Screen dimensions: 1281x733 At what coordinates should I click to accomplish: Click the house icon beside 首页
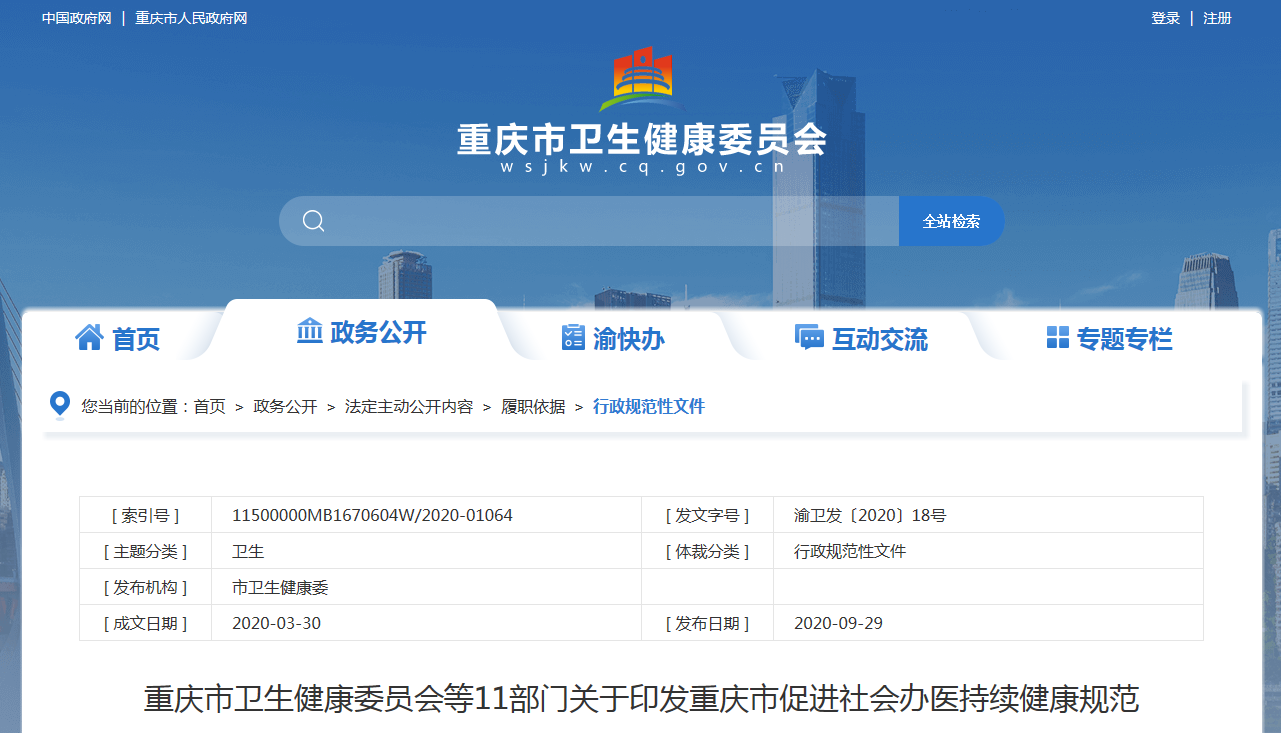(89, 338)
